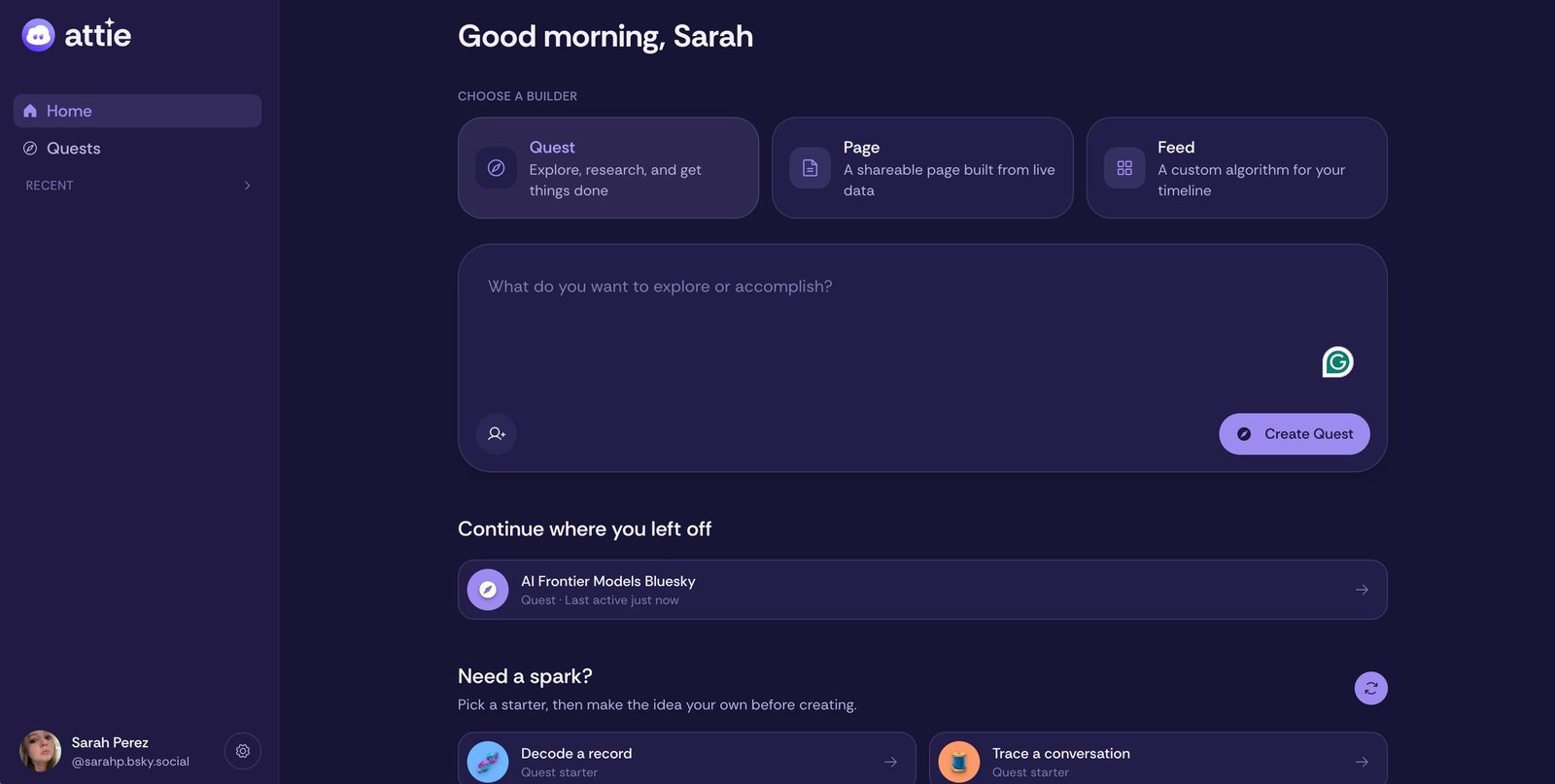Click the Create Quest button

[x=1295, y=433]
